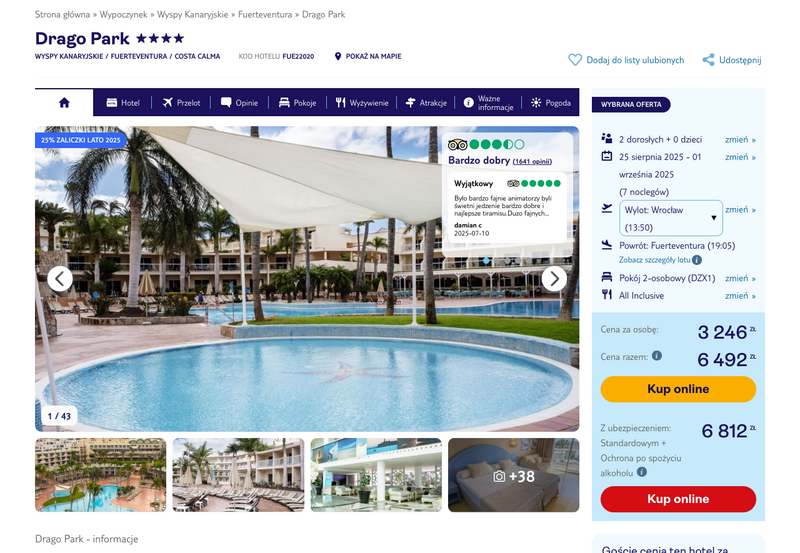This screenshot has width=800, height=553.
Task: Click the heart favorites icon
Action: point(575,60)
